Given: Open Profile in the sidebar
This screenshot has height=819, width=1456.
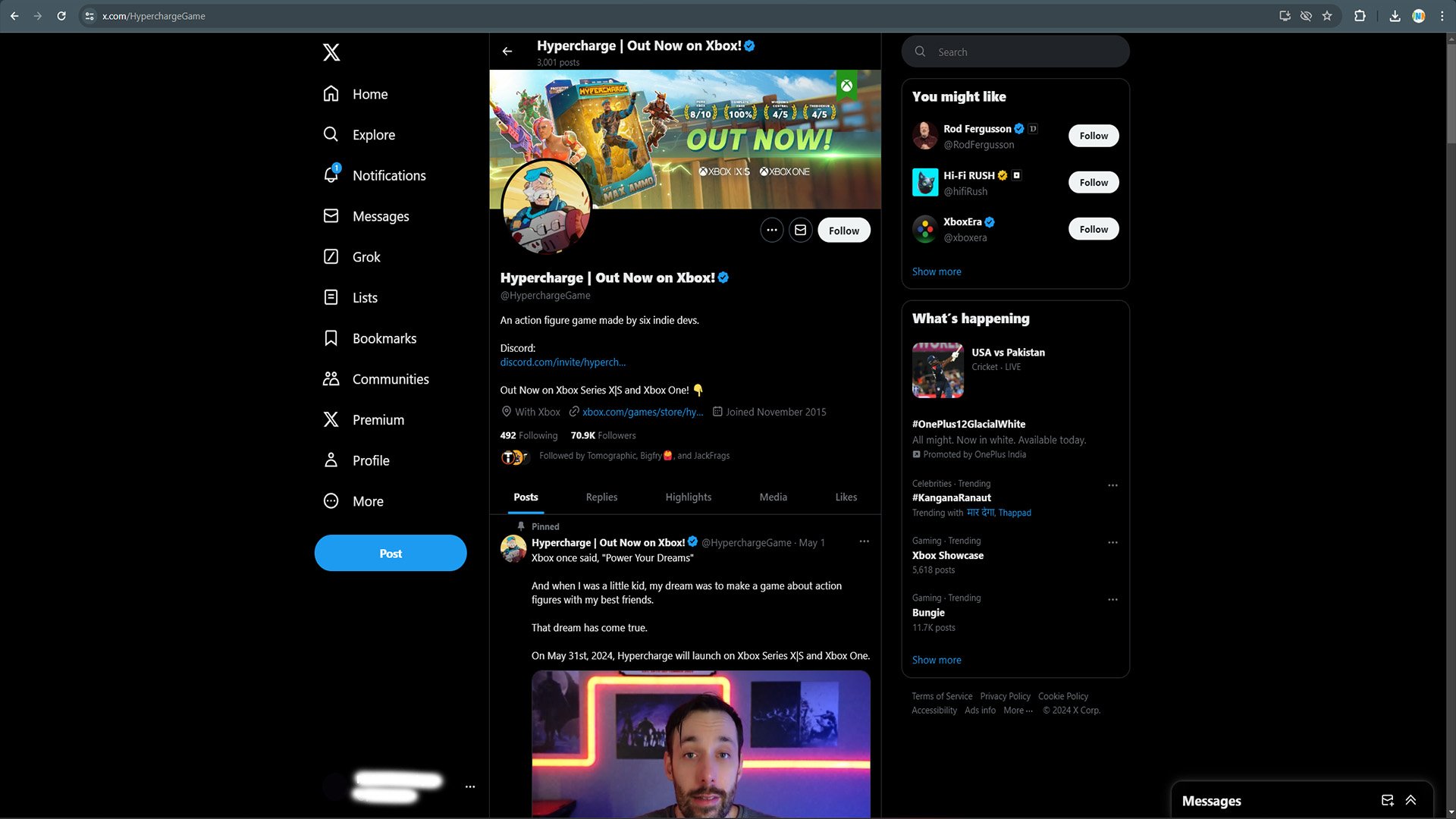Looking at the screenshot, I should pos(356,460).
